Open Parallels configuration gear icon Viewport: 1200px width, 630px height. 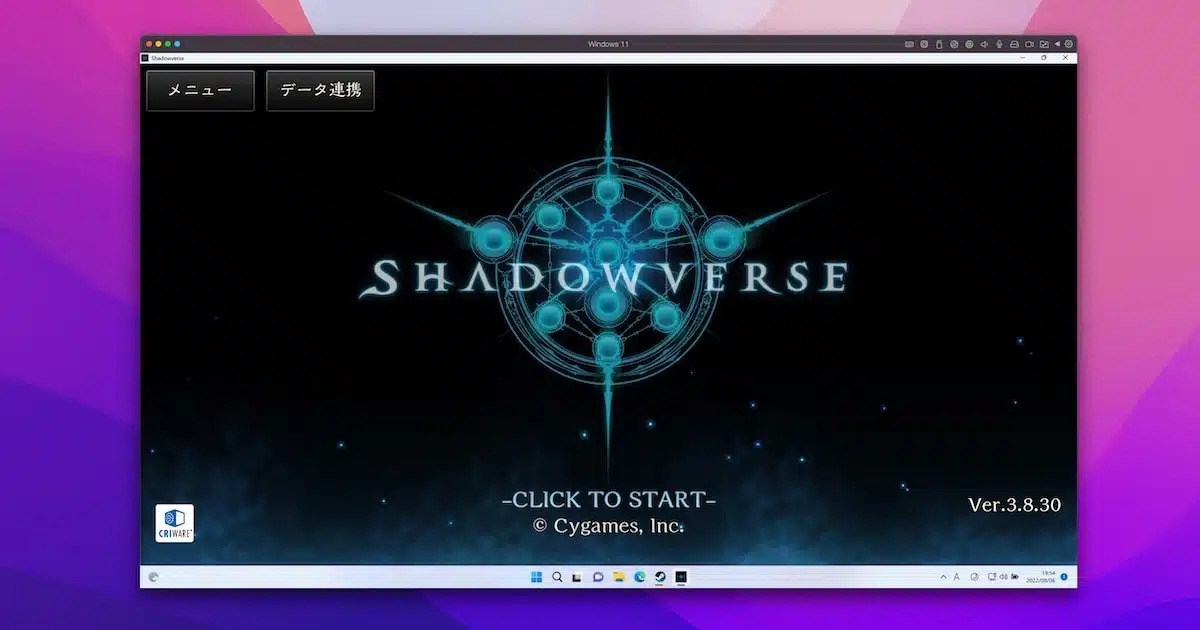click(x=1068, y=44)
